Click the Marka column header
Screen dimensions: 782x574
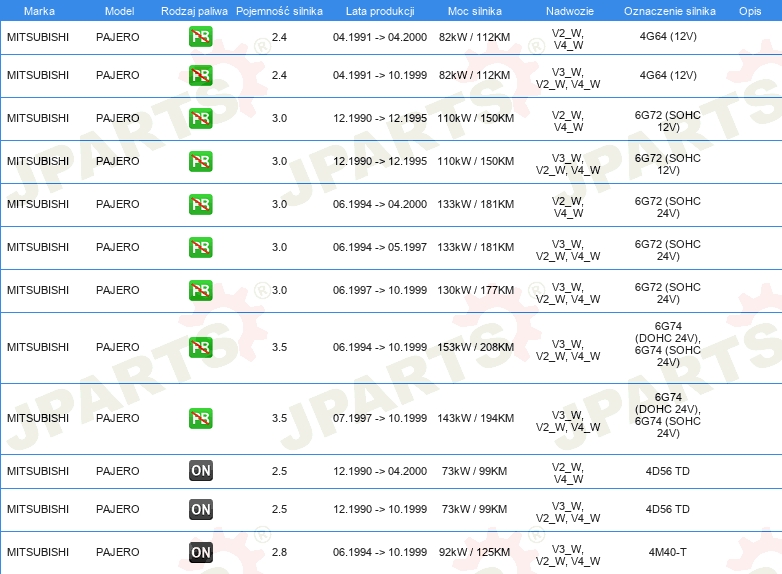[x=39, y=11]
